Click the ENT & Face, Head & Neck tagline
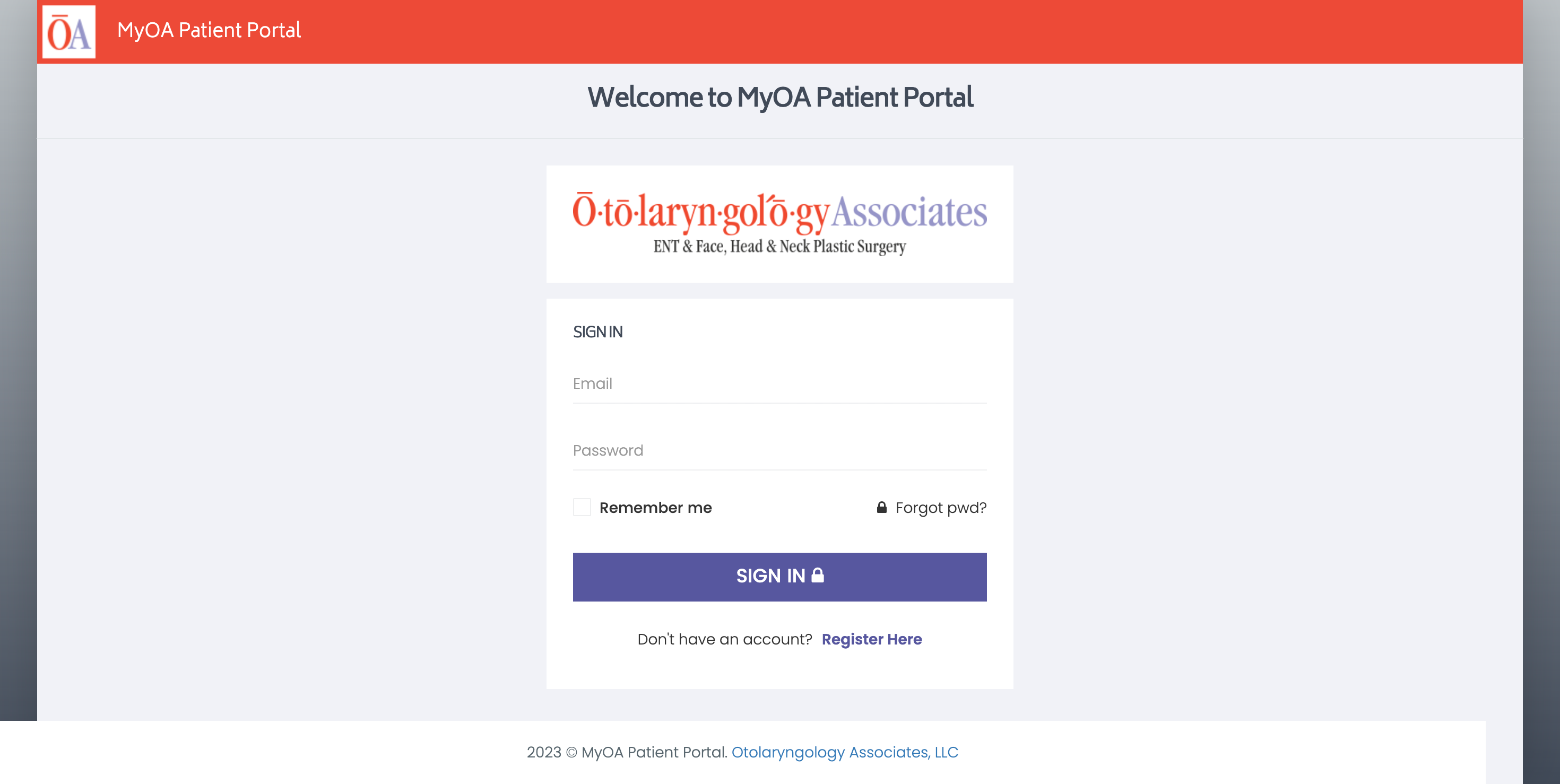 779,247
